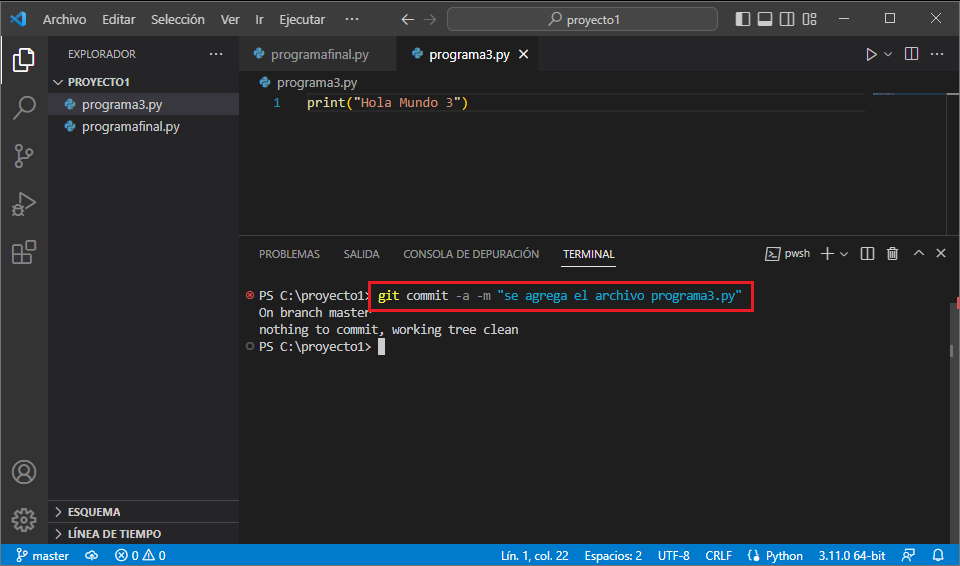Screen dimensions: 960x566
Task: Open the Accounts menu icon
Action: click(24, 472)
